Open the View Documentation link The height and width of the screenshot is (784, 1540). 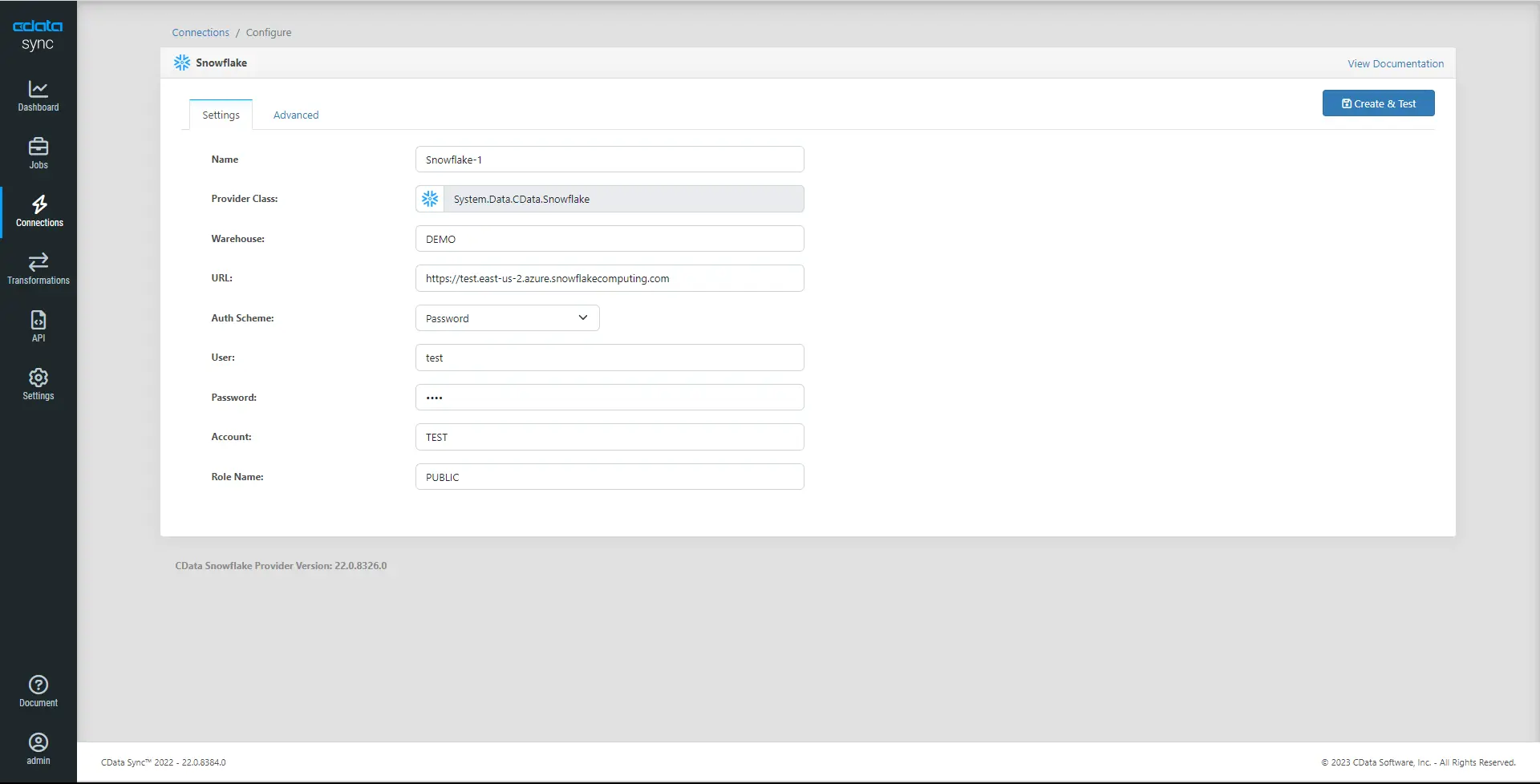tap(1395, 63)
